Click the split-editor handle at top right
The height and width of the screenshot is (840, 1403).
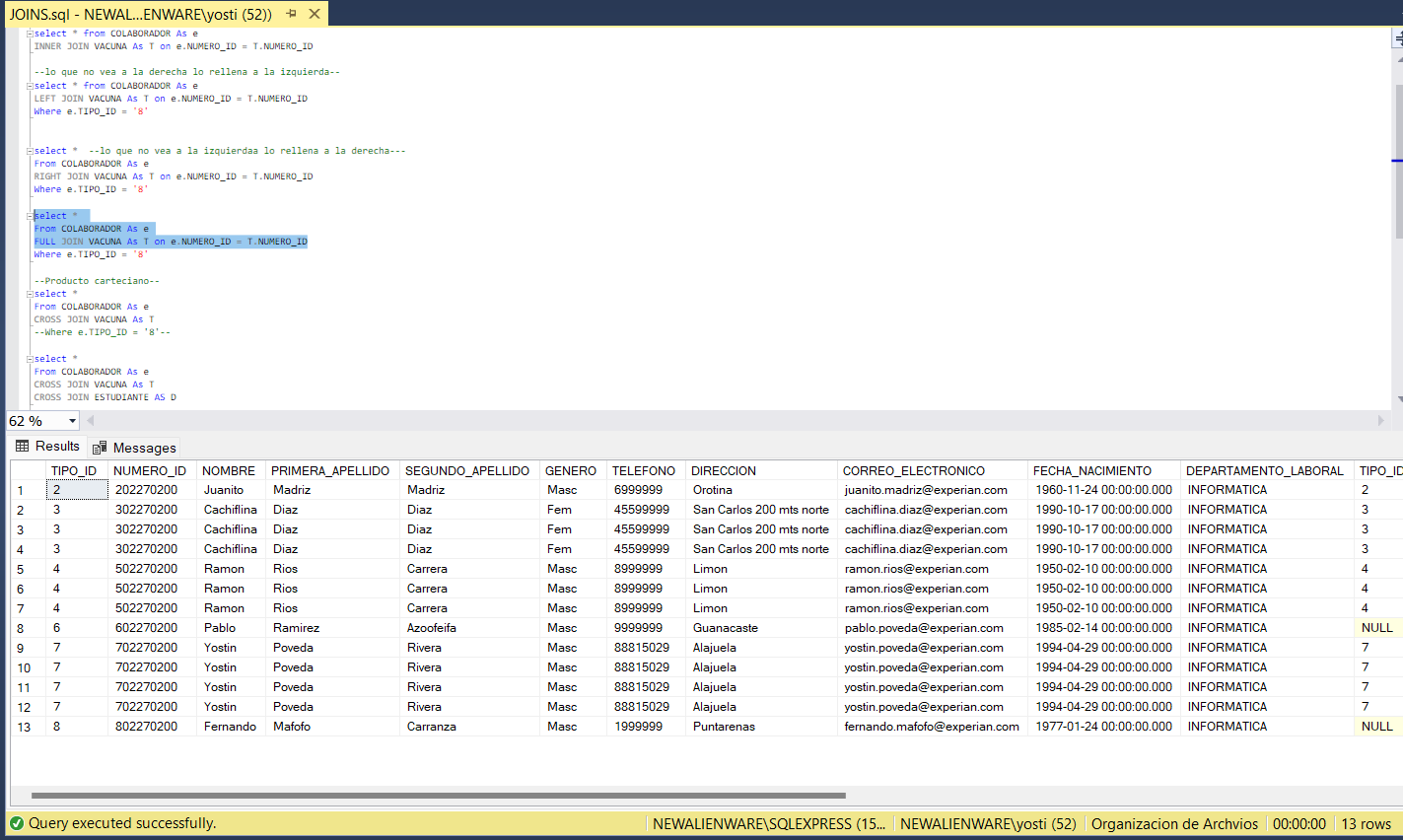[x=1398, y=37]
